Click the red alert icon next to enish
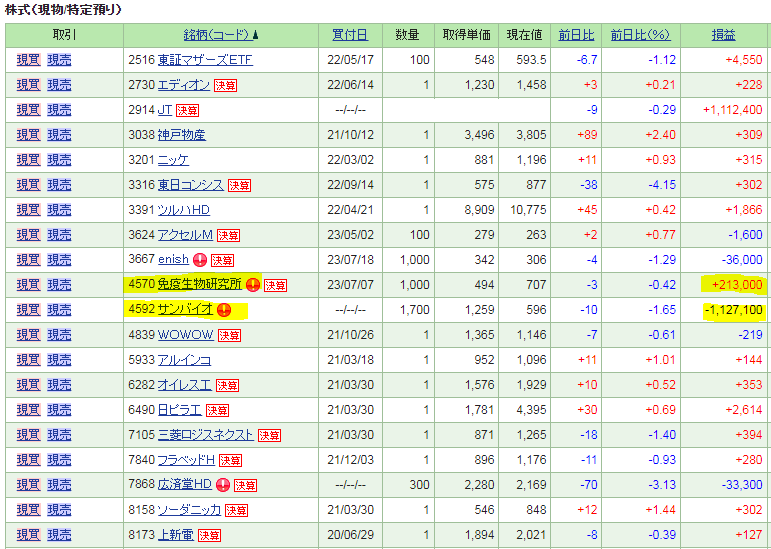The image size is (771, 549). pyautogui.click(x=200, y=260)
